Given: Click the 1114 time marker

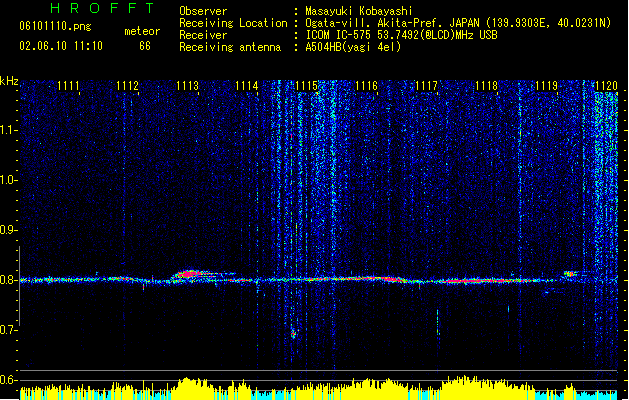Looking at the screenshot, I should point(247,85).
